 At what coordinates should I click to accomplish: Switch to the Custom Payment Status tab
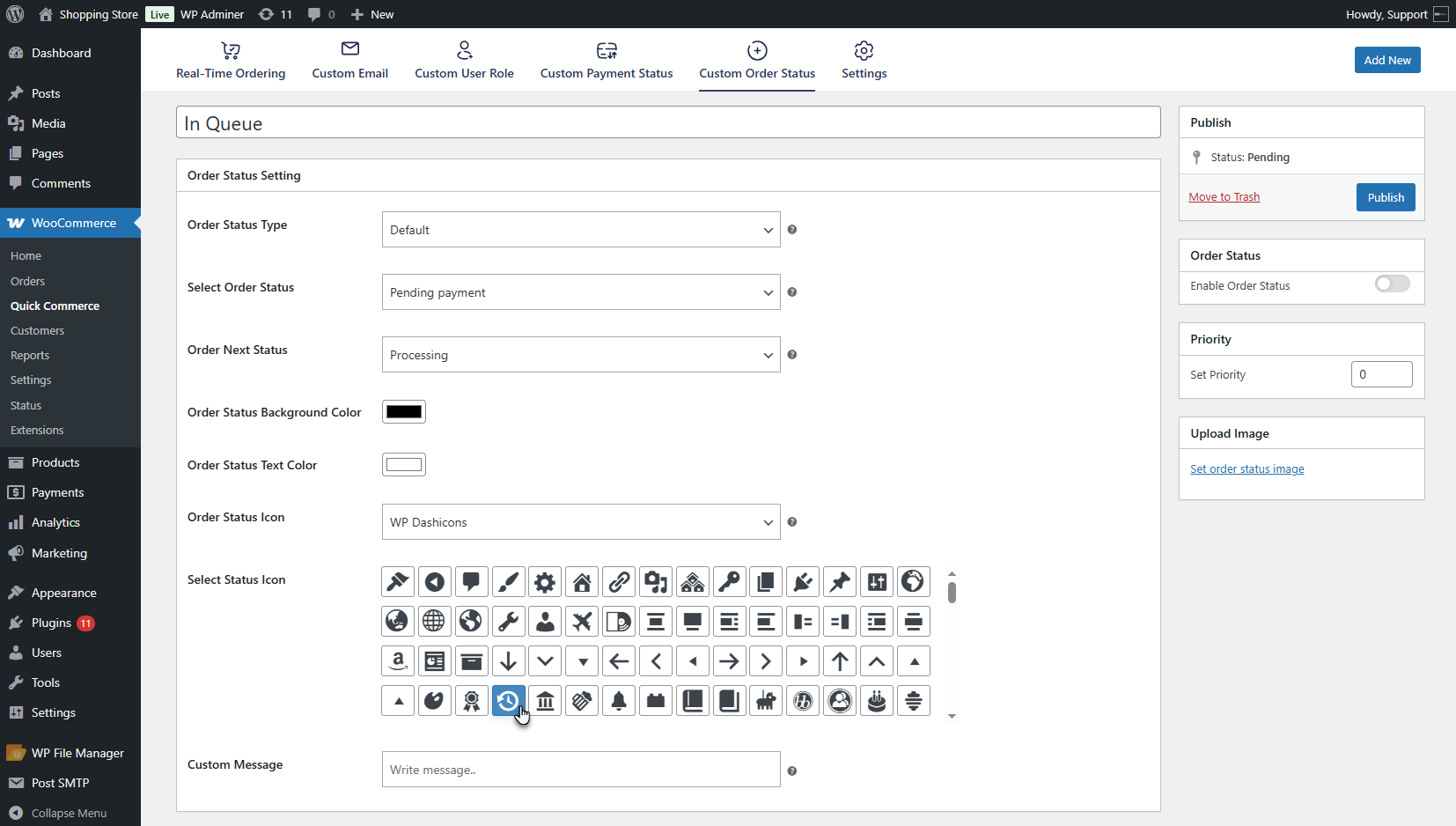point(607,61)
